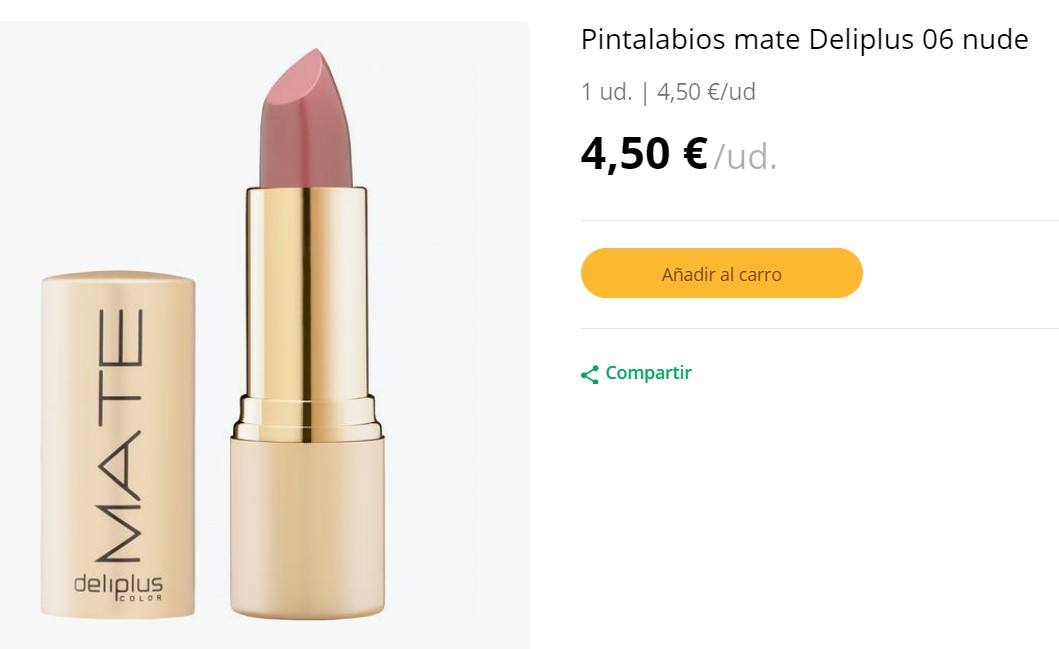Click the green share icon
The height and width of the screenshot is (649, 1059).
tap(590, 374)
